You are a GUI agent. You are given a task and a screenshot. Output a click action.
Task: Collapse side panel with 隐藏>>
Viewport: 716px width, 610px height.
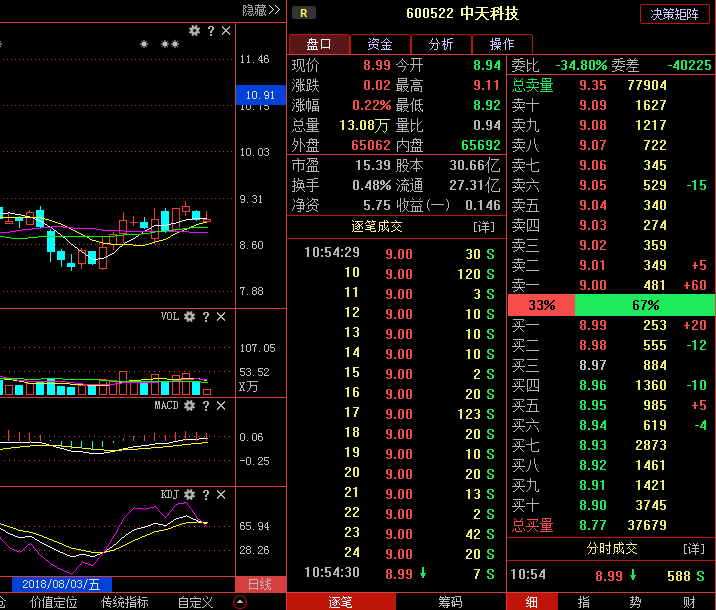[261, 10]
